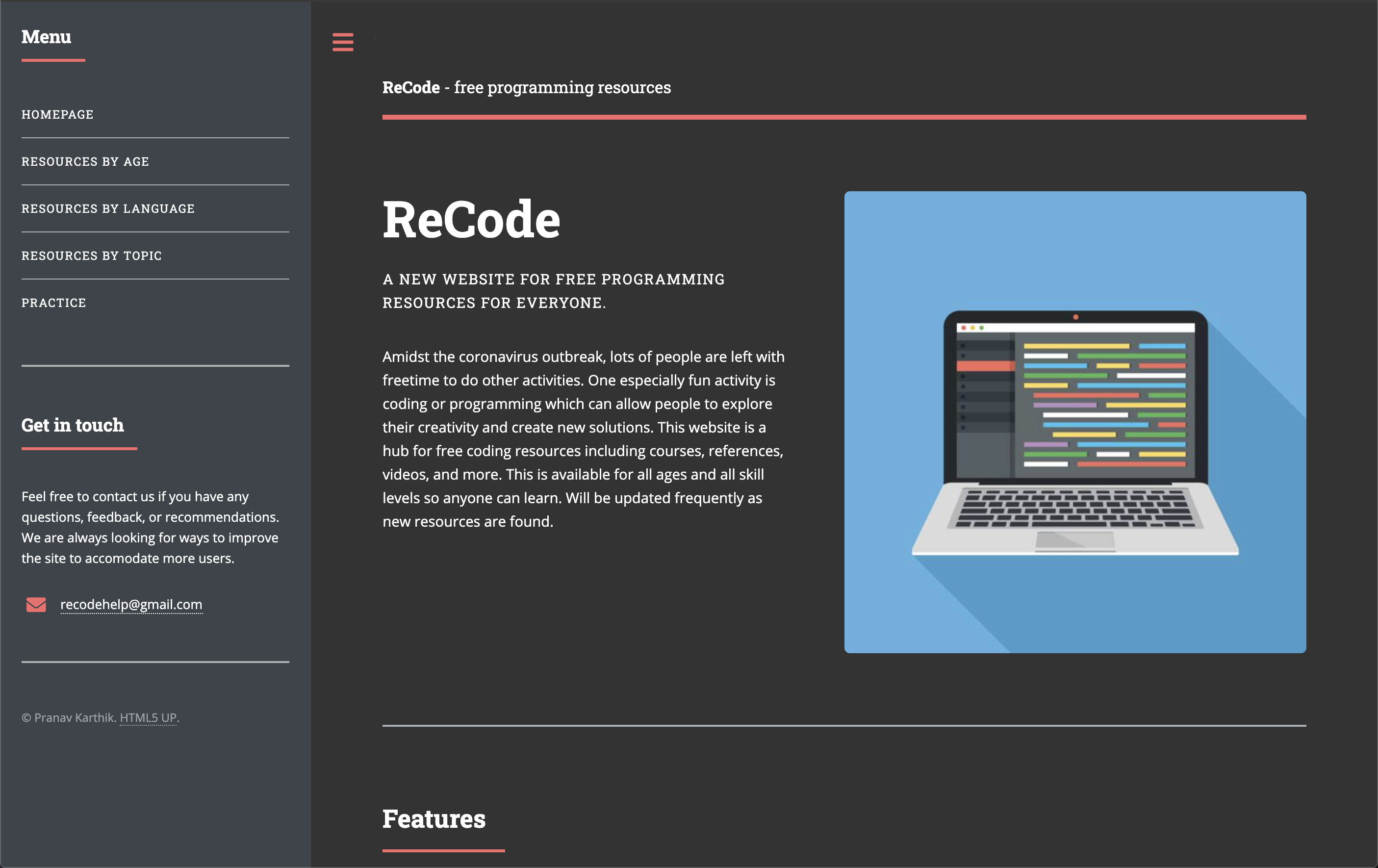Click the Features section heading

(x=434, y=819)
